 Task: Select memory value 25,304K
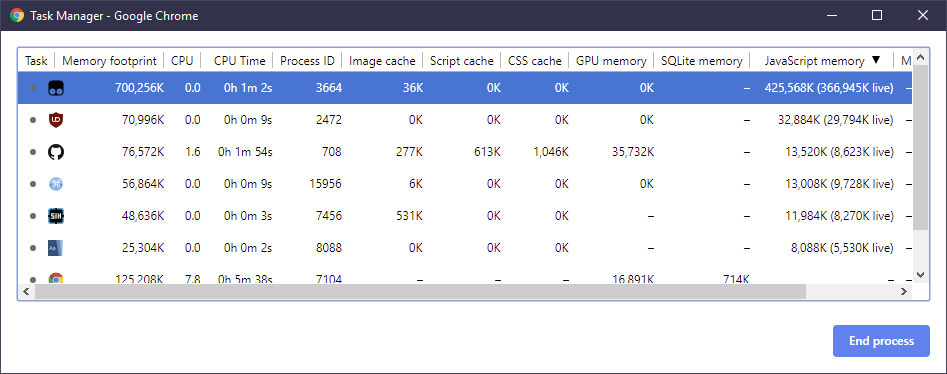143,247
